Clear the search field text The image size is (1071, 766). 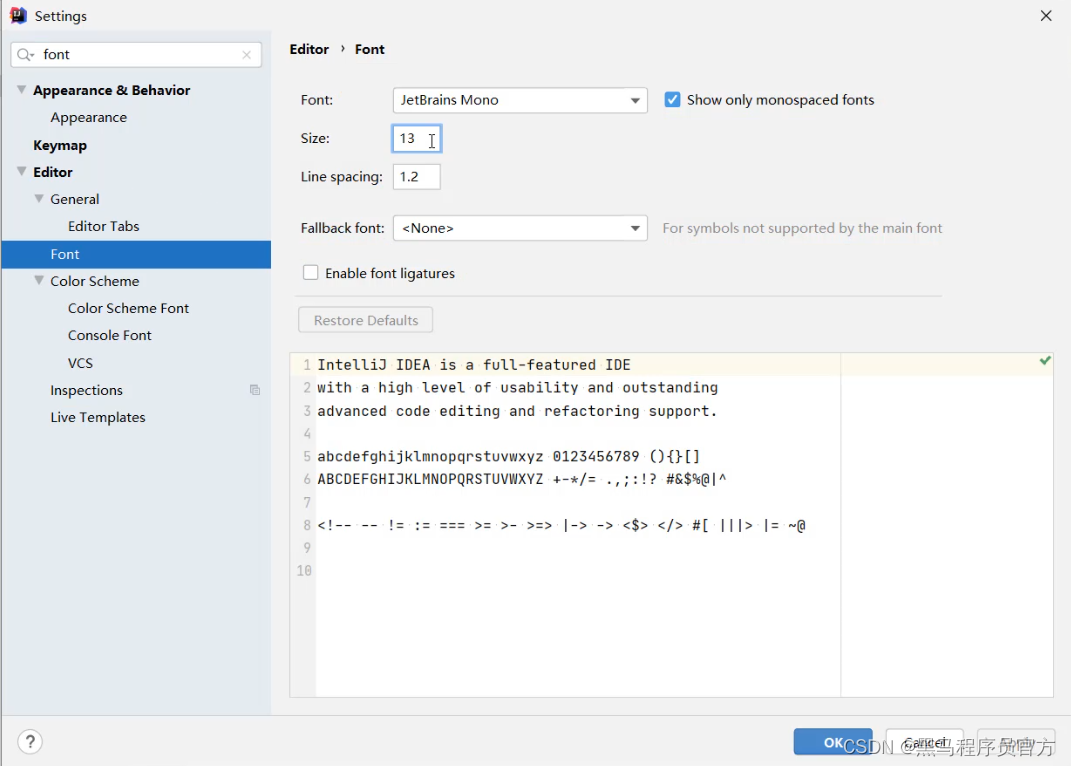247,55
